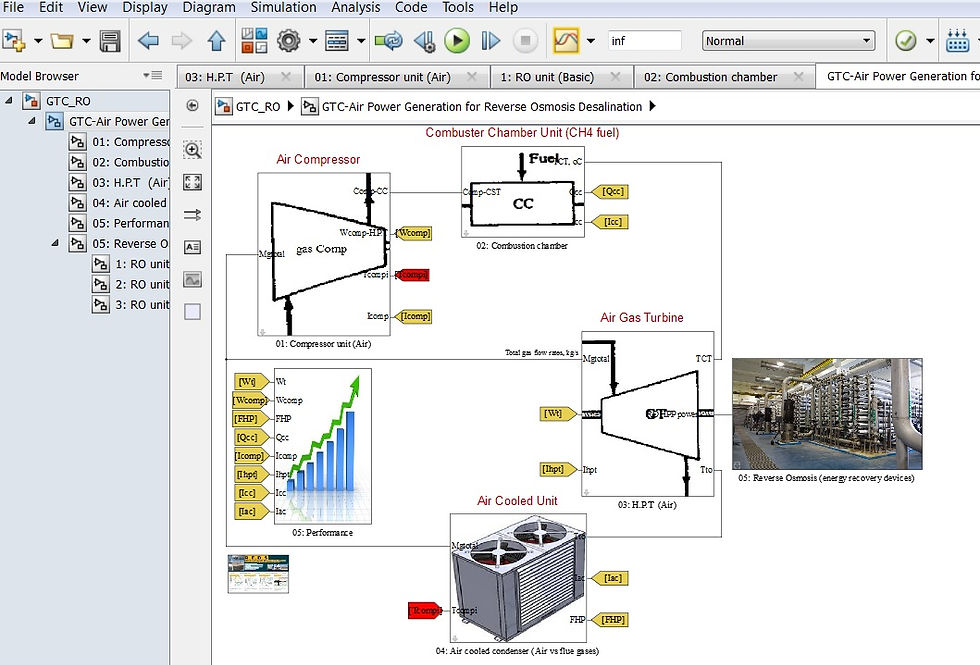The image size is (980, 665).
Task: Launch the Model Advisor checkmark
Action: [906, 41]
